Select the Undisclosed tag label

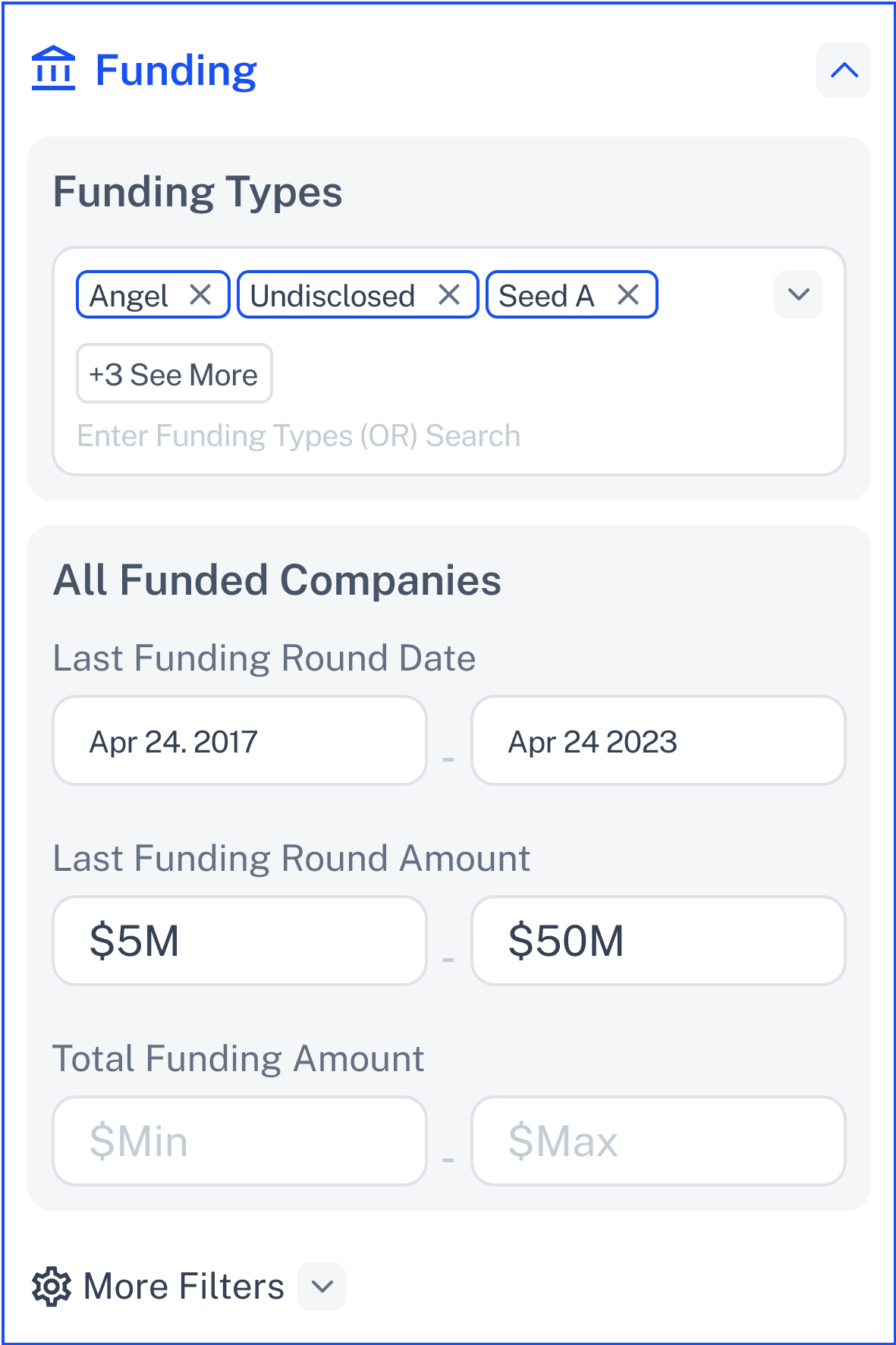pos(332,296)
